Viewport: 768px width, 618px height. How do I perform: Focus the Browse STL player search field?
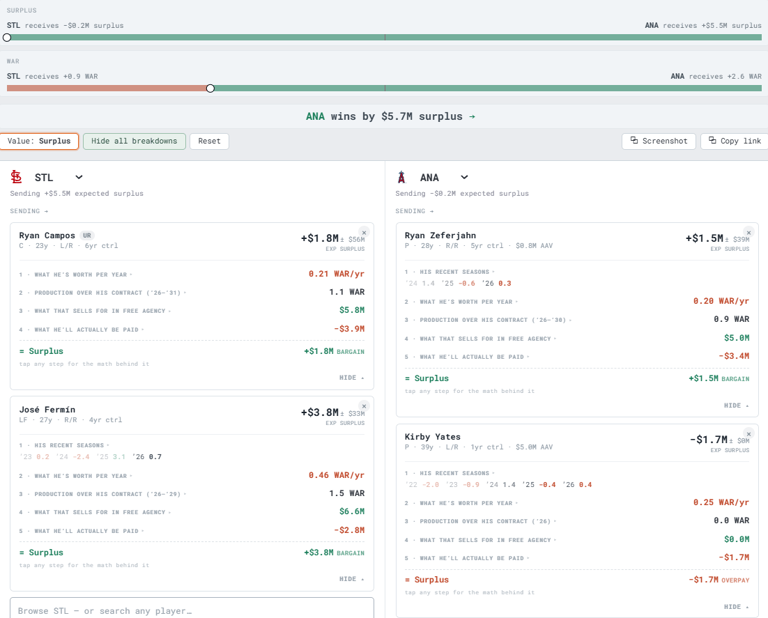[x=192, y=610]
